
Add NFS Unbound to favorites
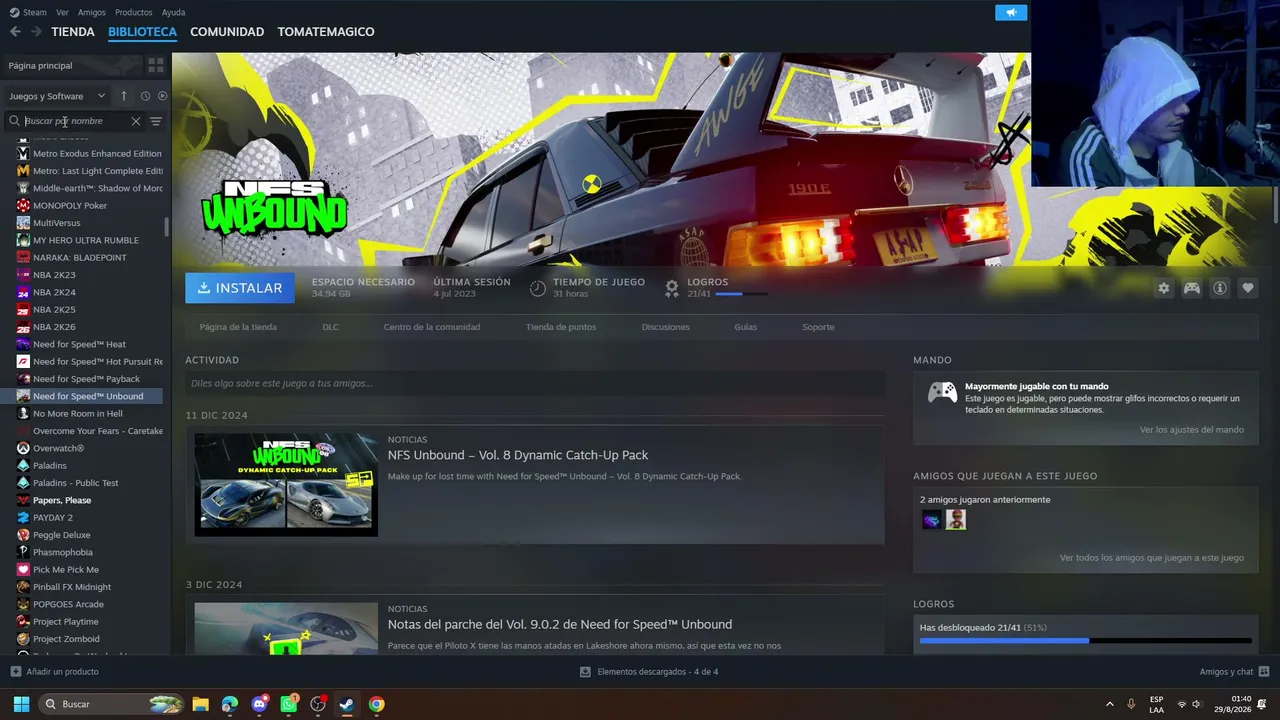pos(1248,288)
